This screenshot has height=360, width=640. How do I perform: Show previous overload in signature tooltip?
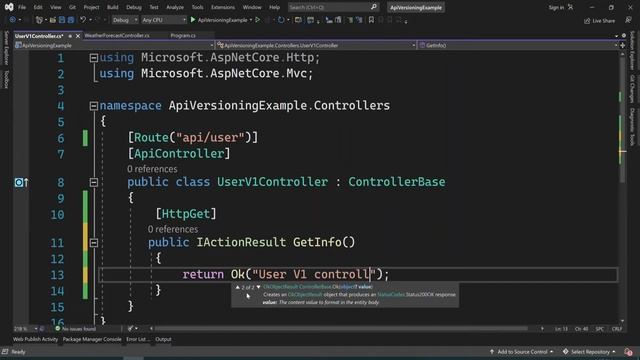point(238,287)
